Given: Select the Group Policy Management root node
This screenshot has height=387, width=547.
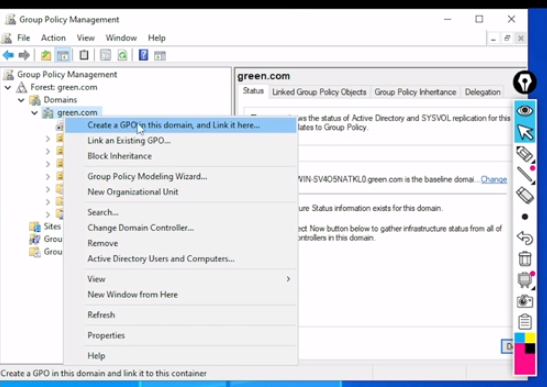Looking at the screenshot, I should [67, 74].
